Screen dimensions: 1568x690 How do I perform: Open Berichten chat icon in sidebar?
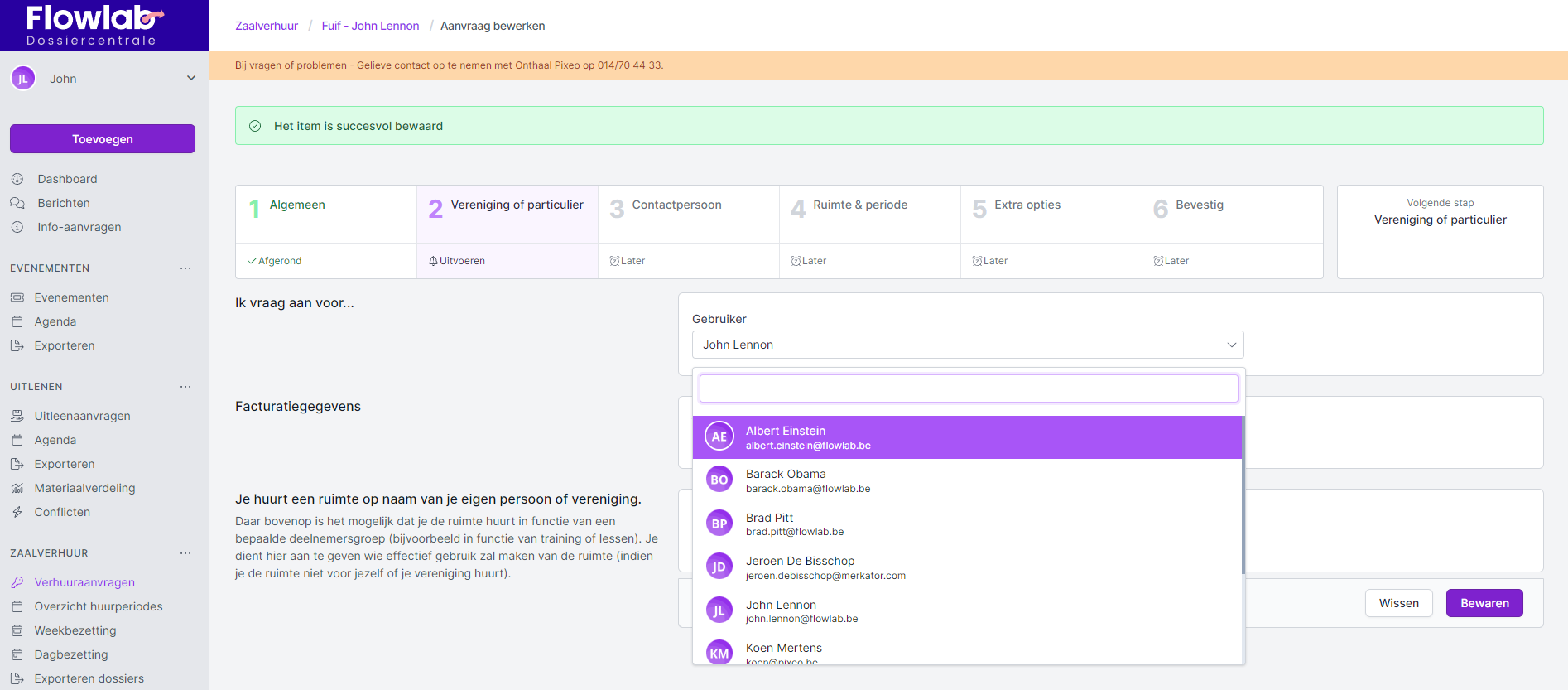[x=17, y=203]
